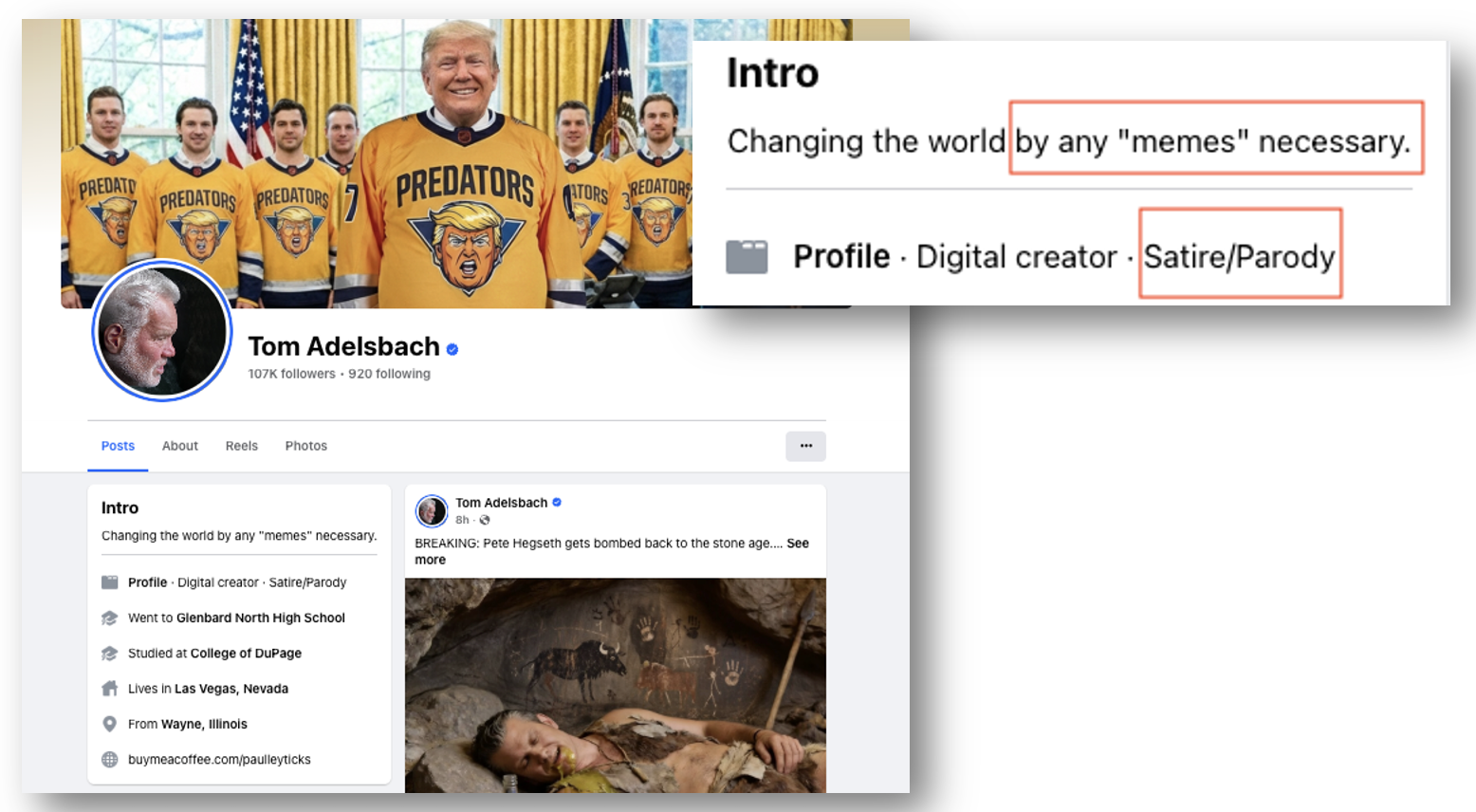The width and height of the screenshot is (1476, 812).
Task: Click the globe icon beside website link
Action: (x=110, y=760)
